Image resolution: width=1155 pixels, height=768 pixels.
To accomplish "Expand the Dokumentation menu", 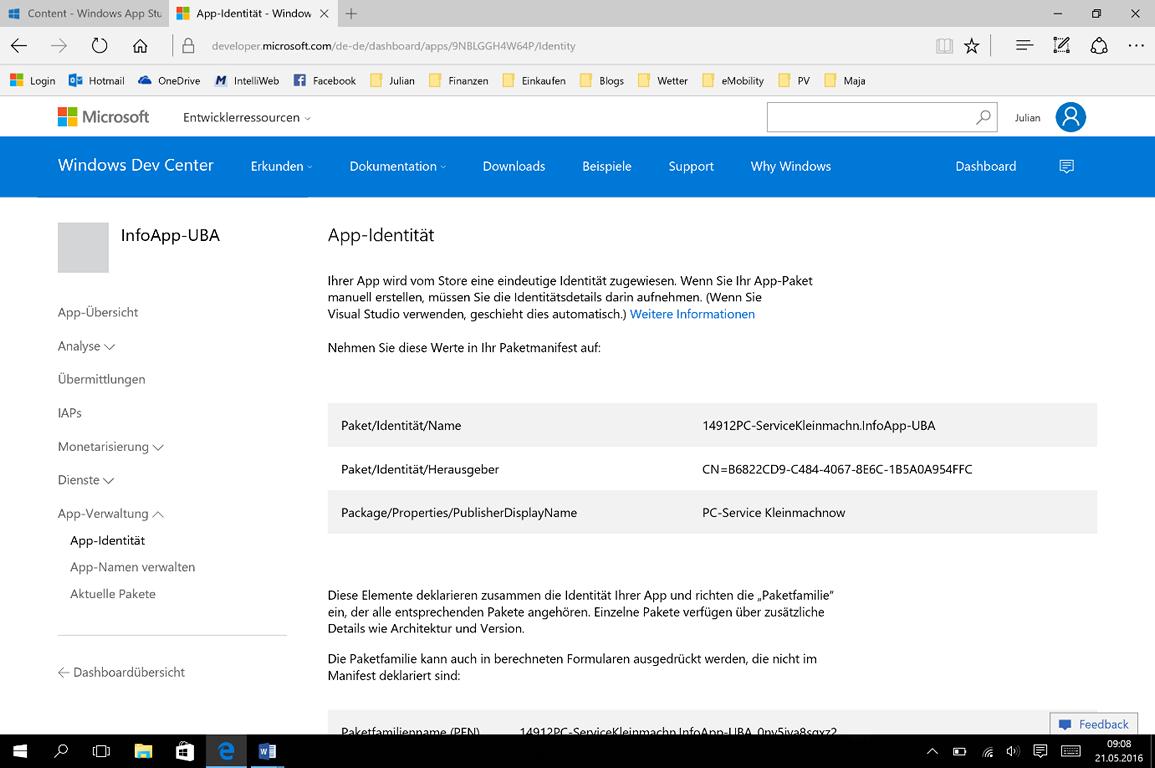I will pos(398,166).
